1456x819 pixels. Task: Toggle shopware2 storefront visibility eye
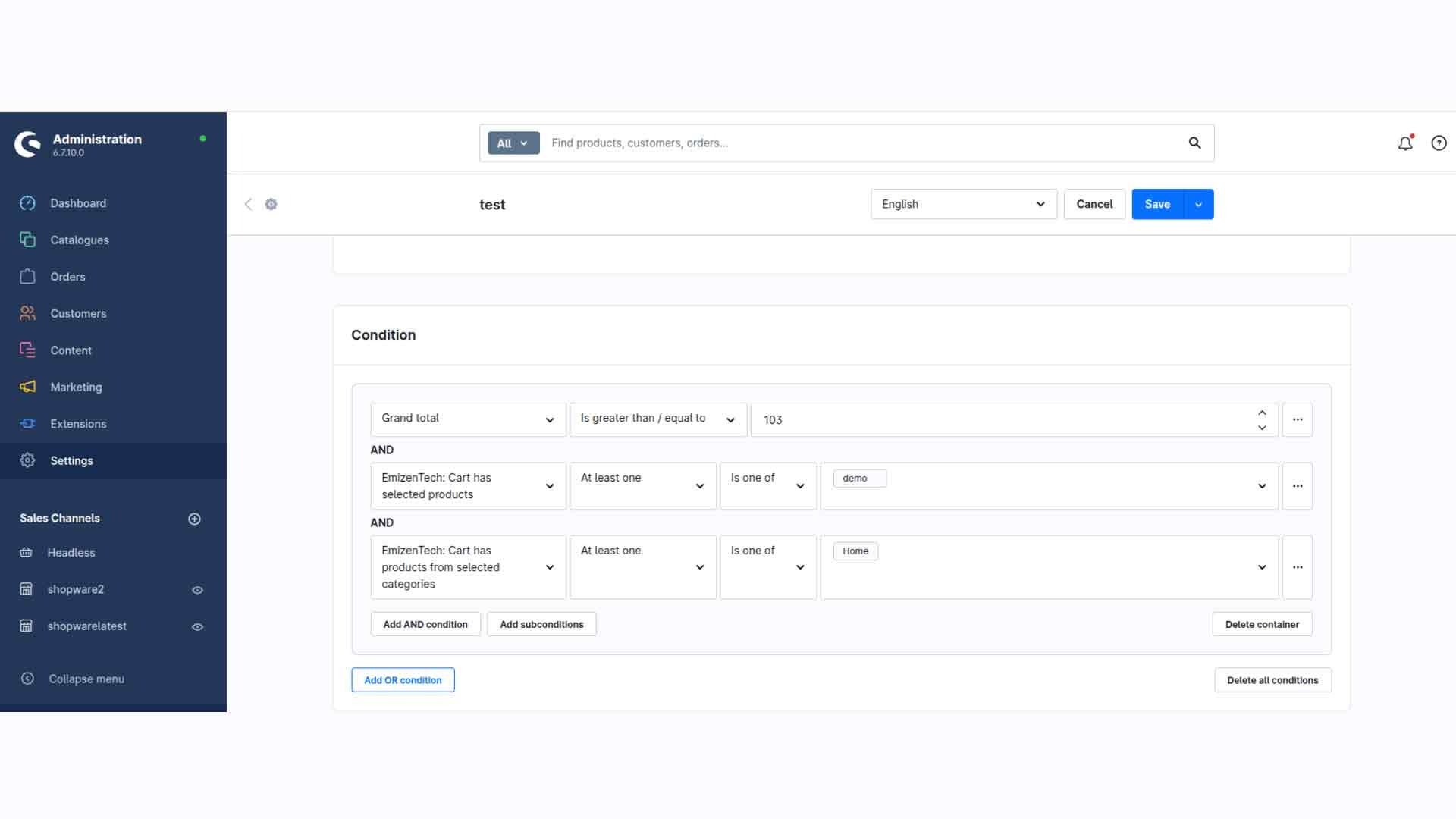pyautogui.click(x=197, y=590)
